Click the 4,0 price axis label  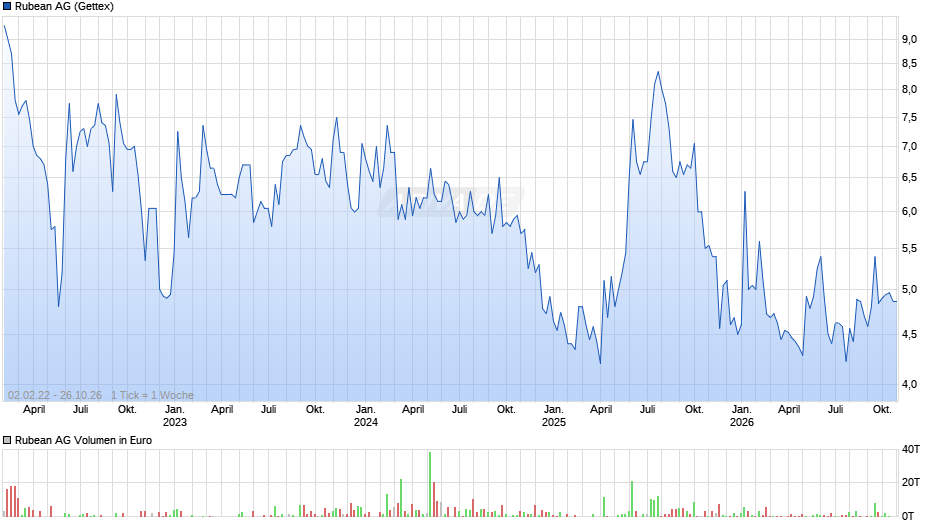909,384
